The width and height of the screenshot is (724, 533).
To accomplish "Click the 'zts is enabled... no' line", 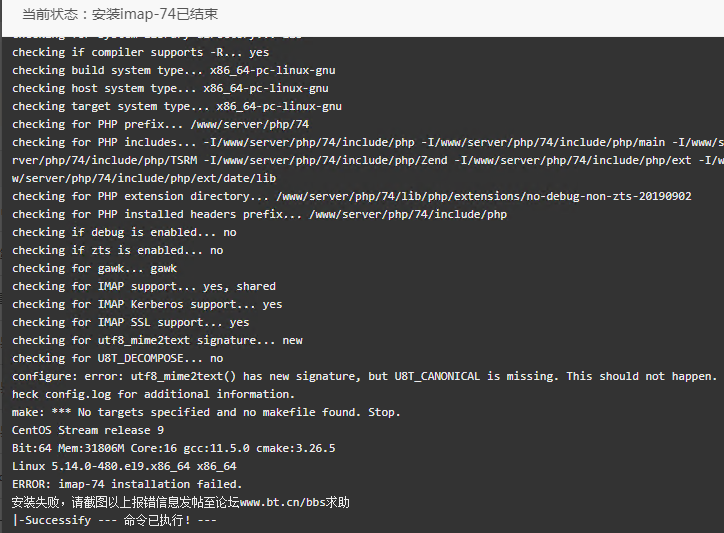I will click(x=117, y=250).
